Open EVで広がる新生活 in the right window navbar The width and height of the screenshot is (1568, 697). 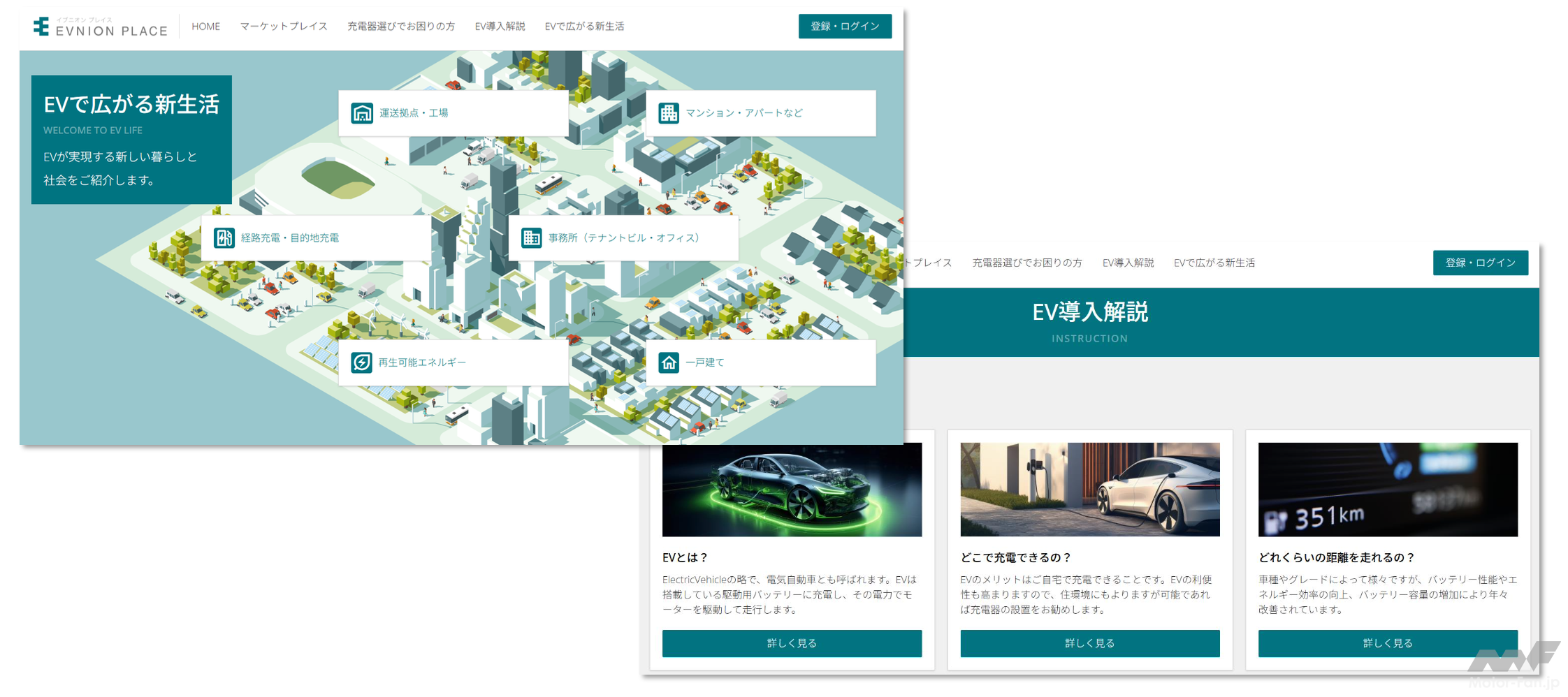click(x=1214, y=263)
